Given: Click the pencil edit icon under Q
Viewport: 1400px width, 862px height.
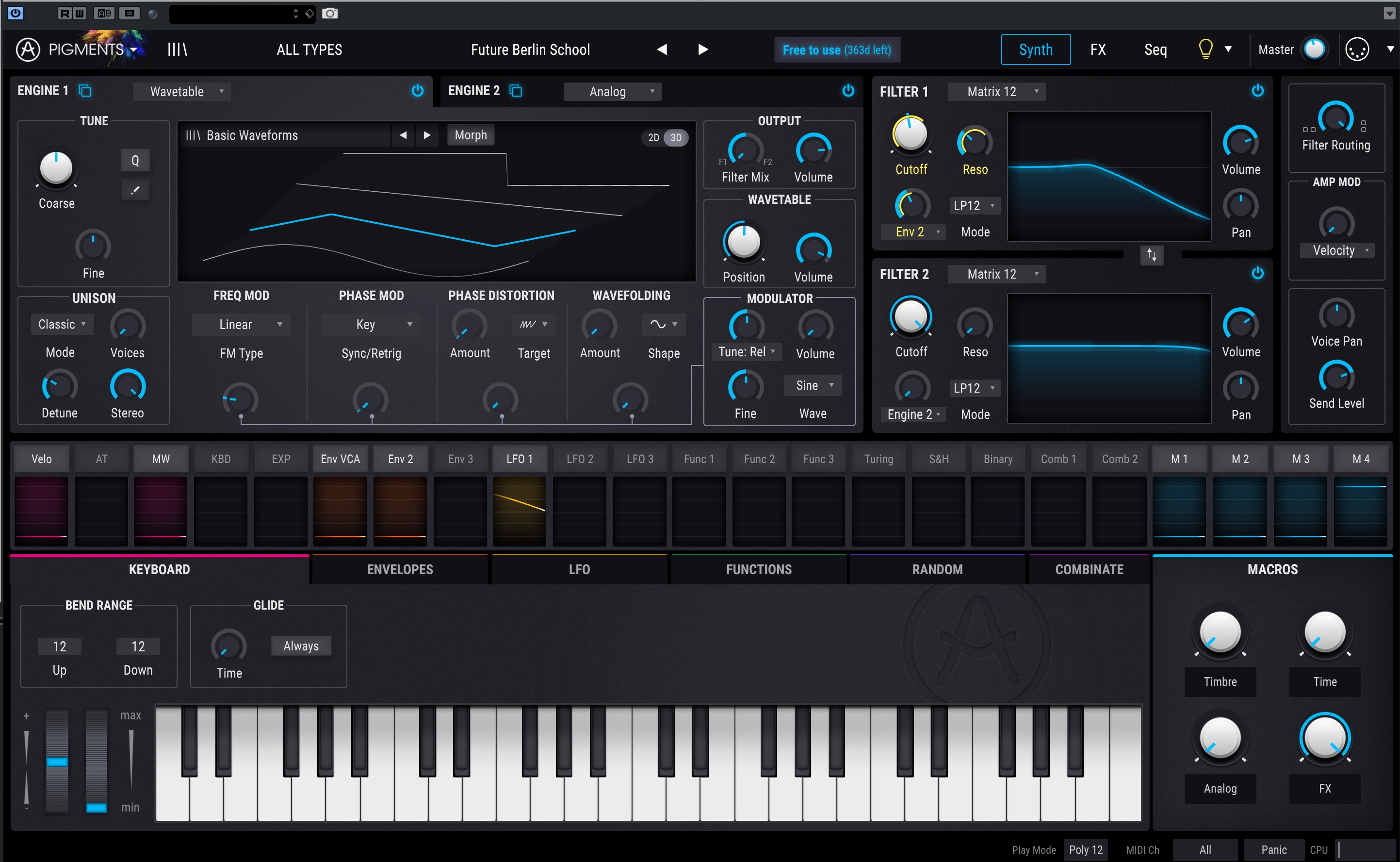Looking at the screenshot, I should (x=135, y=190).
